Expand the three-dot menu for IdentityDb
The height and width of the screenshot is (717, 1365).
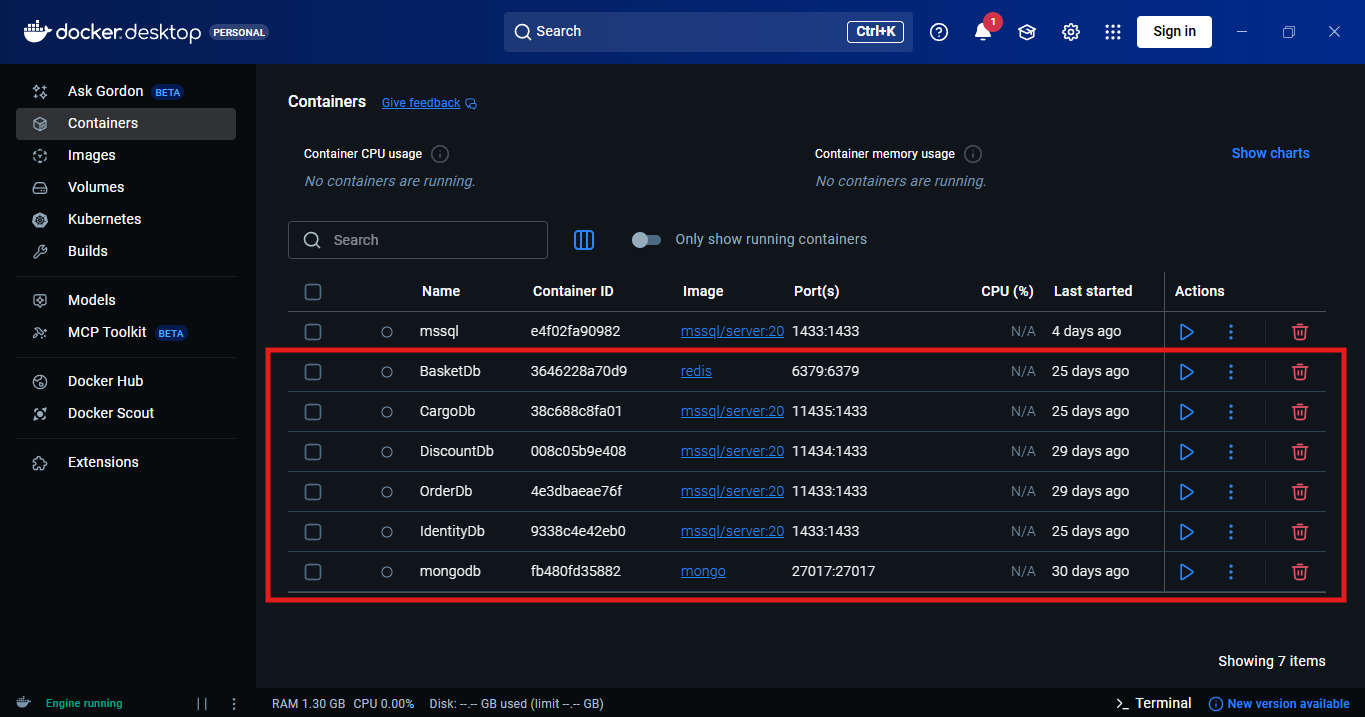(1231, 531)
